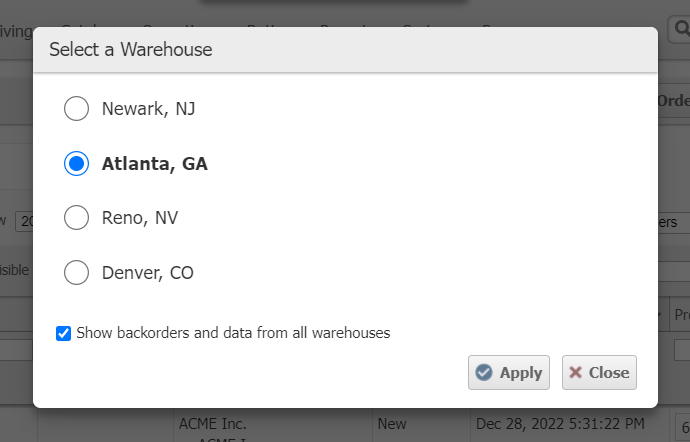Select the Newark, NJ radio button
690x442 pixels.
pos(77,109)
